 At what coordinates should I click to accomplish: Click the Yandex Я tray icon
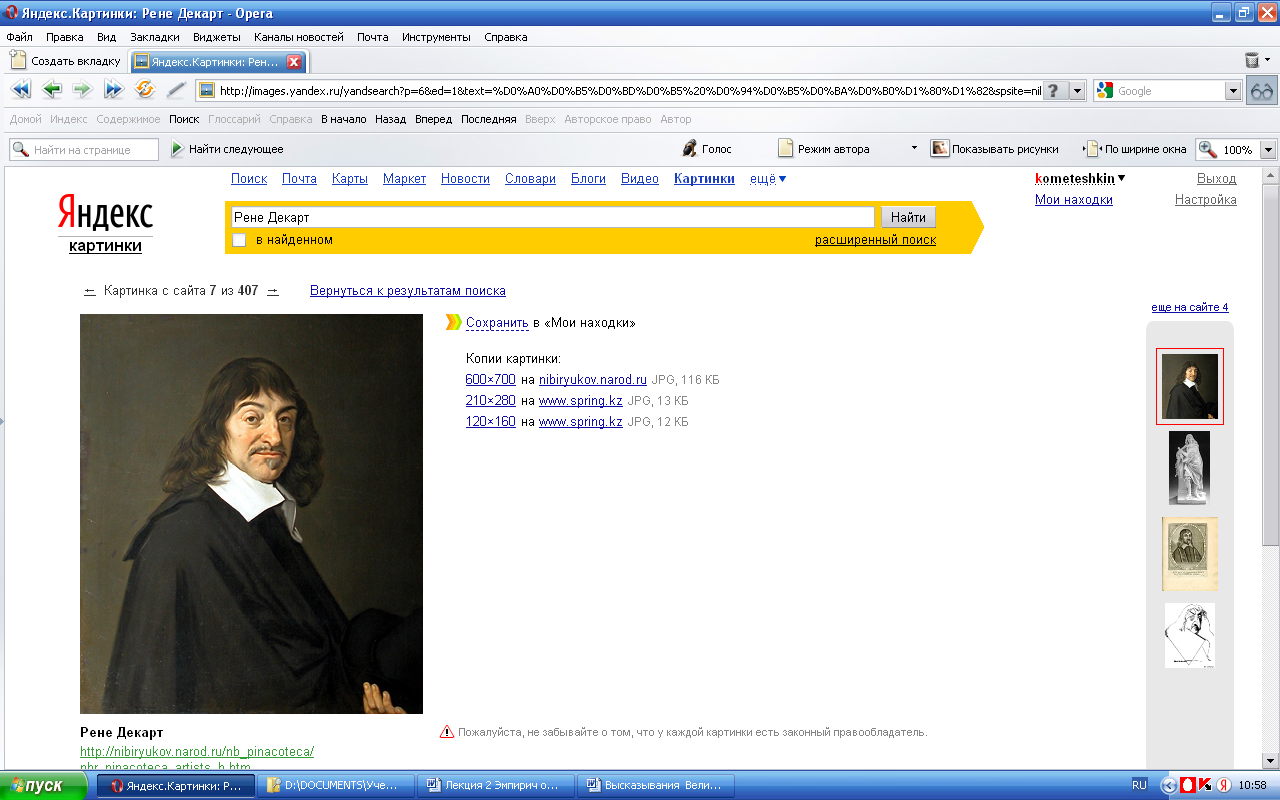tap(1223, 785)
